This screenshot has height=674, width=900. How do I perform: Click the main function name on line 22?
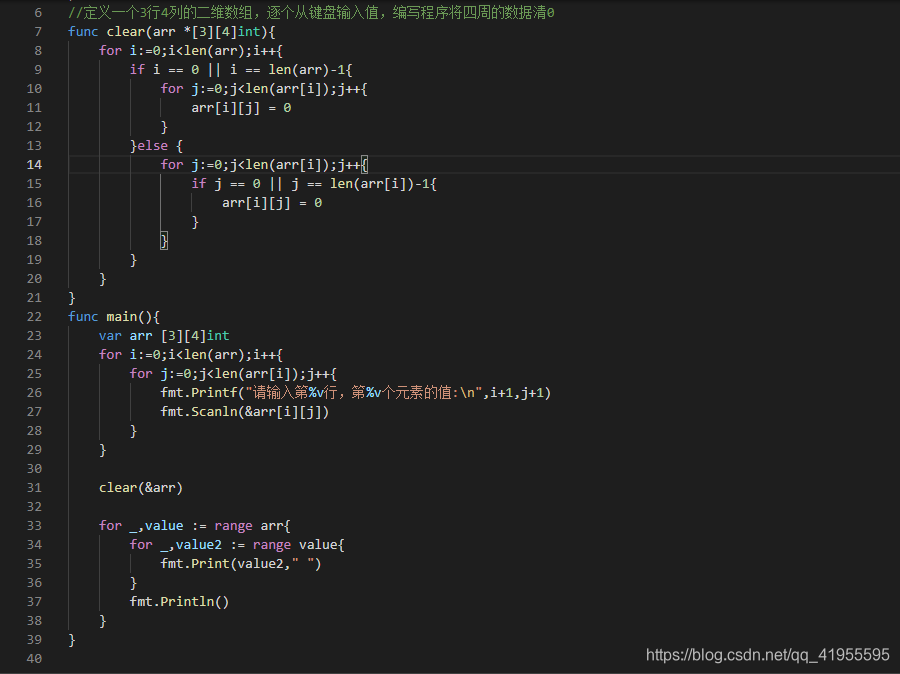pos(124,316)
